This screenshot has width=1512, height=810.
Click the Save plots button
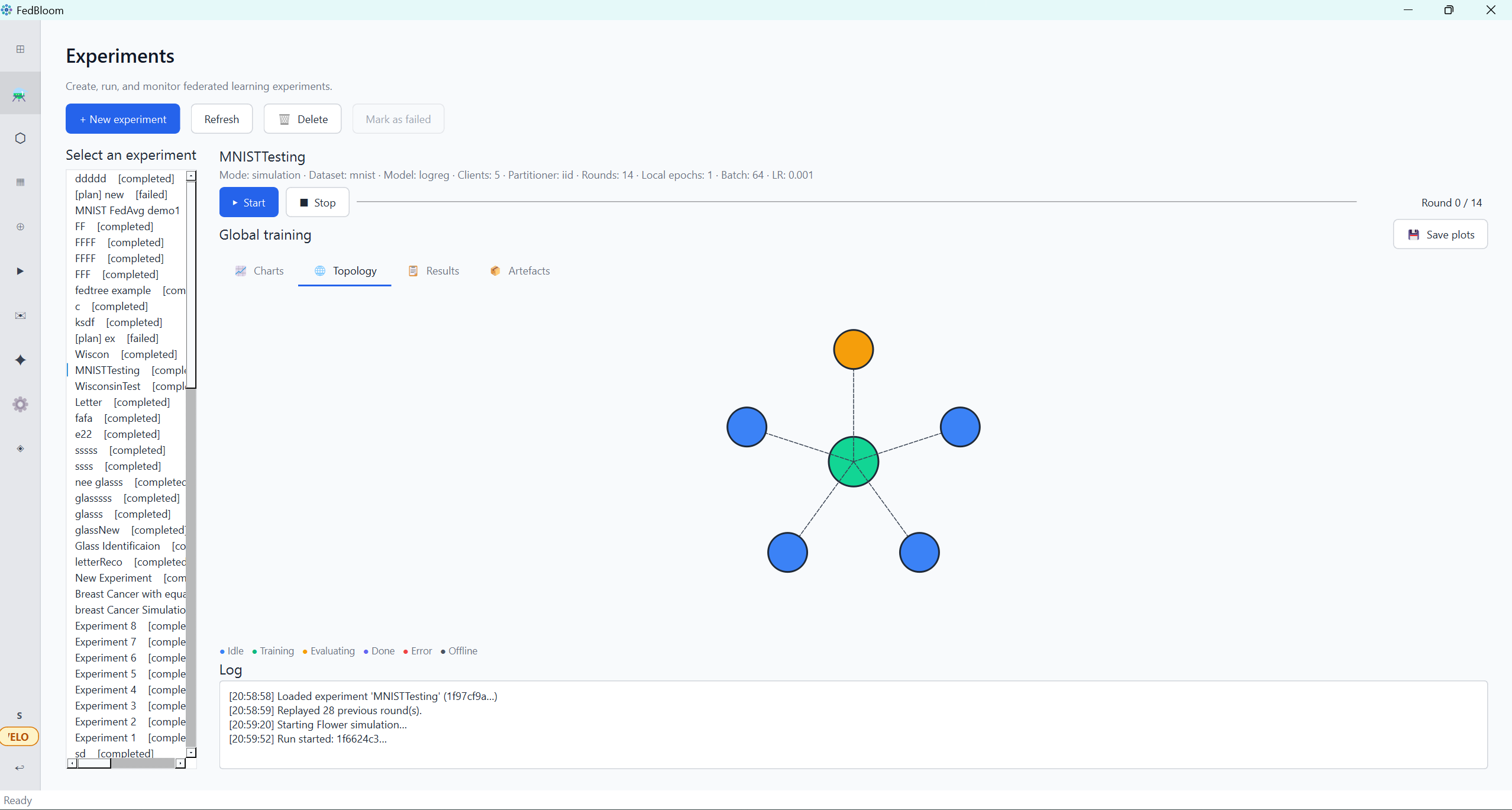[x=1440, y=234]
